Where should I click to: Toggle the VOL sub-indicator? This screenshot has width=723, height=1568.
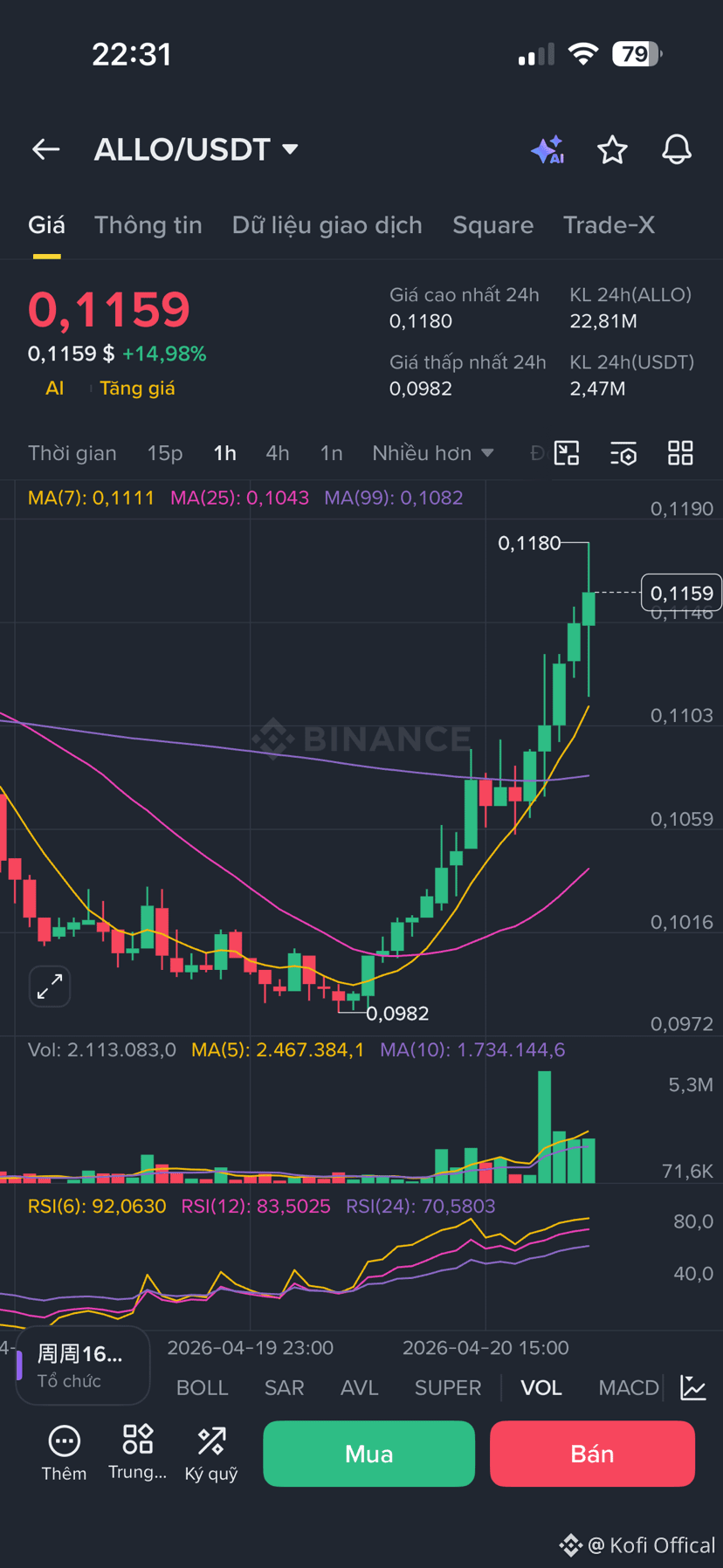(541, 1388)
